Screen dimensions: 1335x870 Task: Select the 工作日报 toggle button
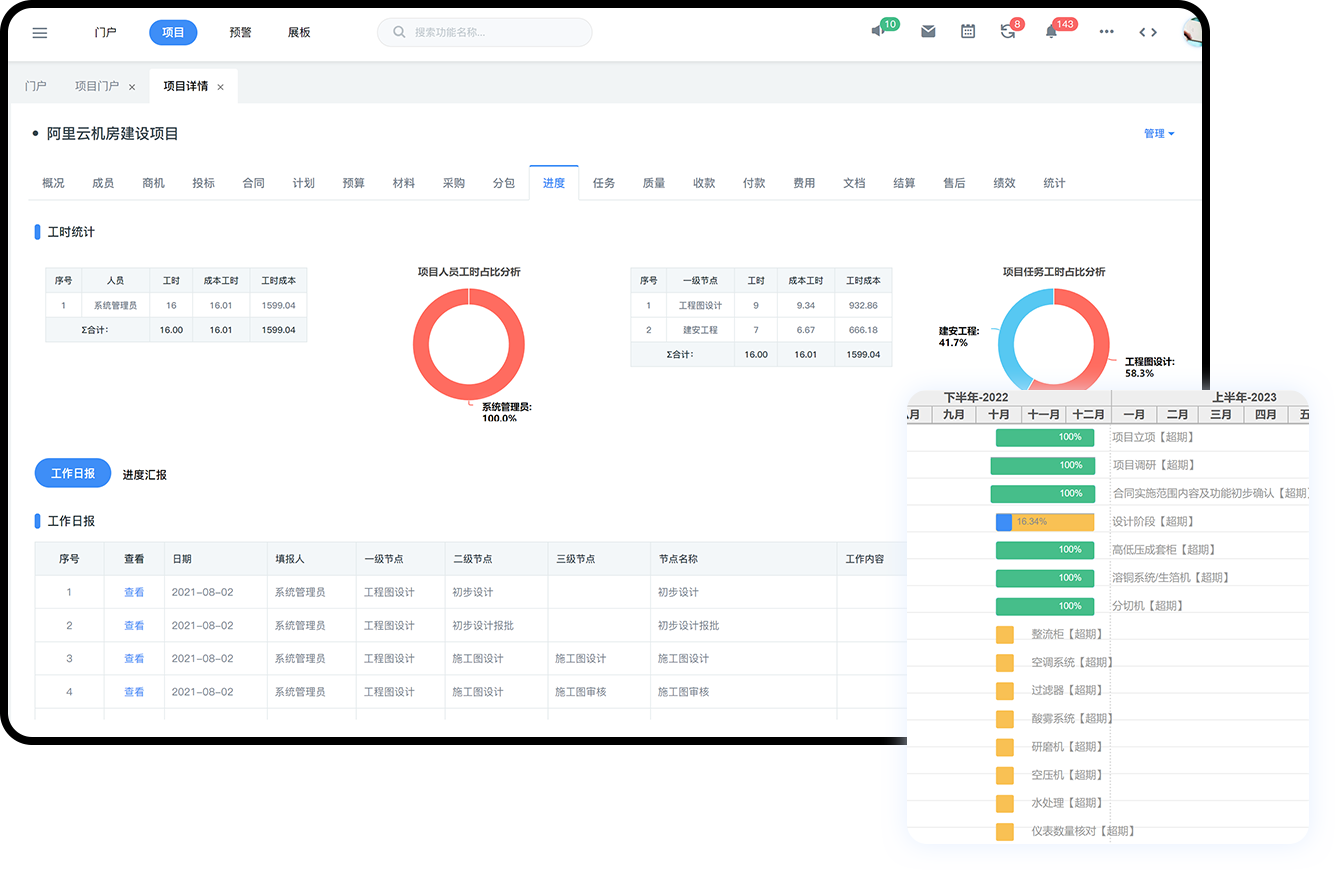[73, 474]
